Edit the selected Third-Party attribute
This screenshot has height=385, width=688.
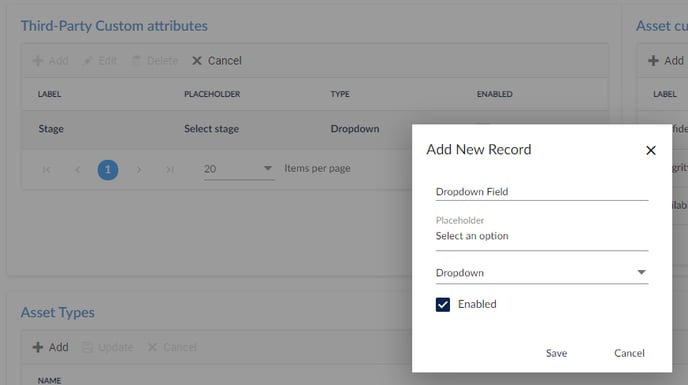[x=100, y=61]
